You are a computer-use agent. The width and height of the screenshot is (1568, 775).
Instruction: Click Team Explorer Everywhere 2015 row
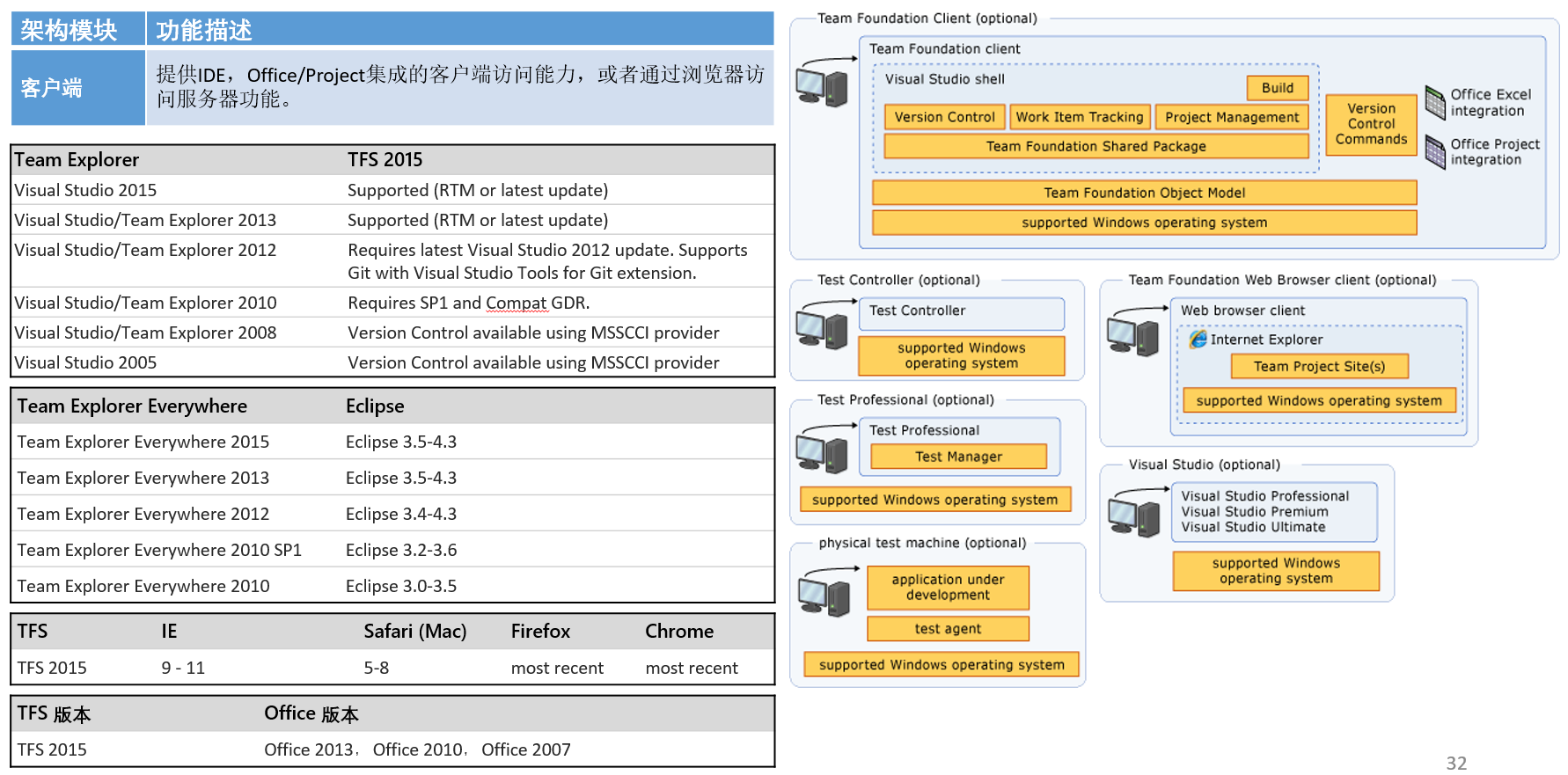(392, 442)
